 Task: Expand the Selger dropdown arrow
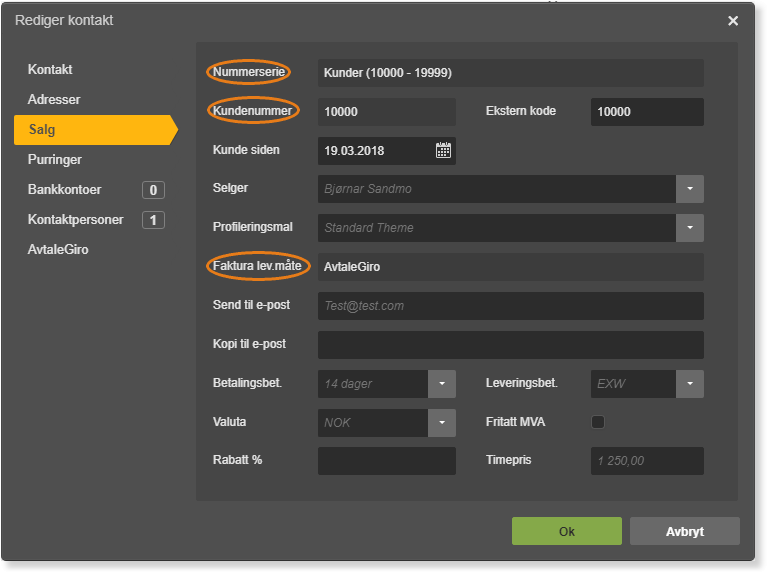point(690,189)
